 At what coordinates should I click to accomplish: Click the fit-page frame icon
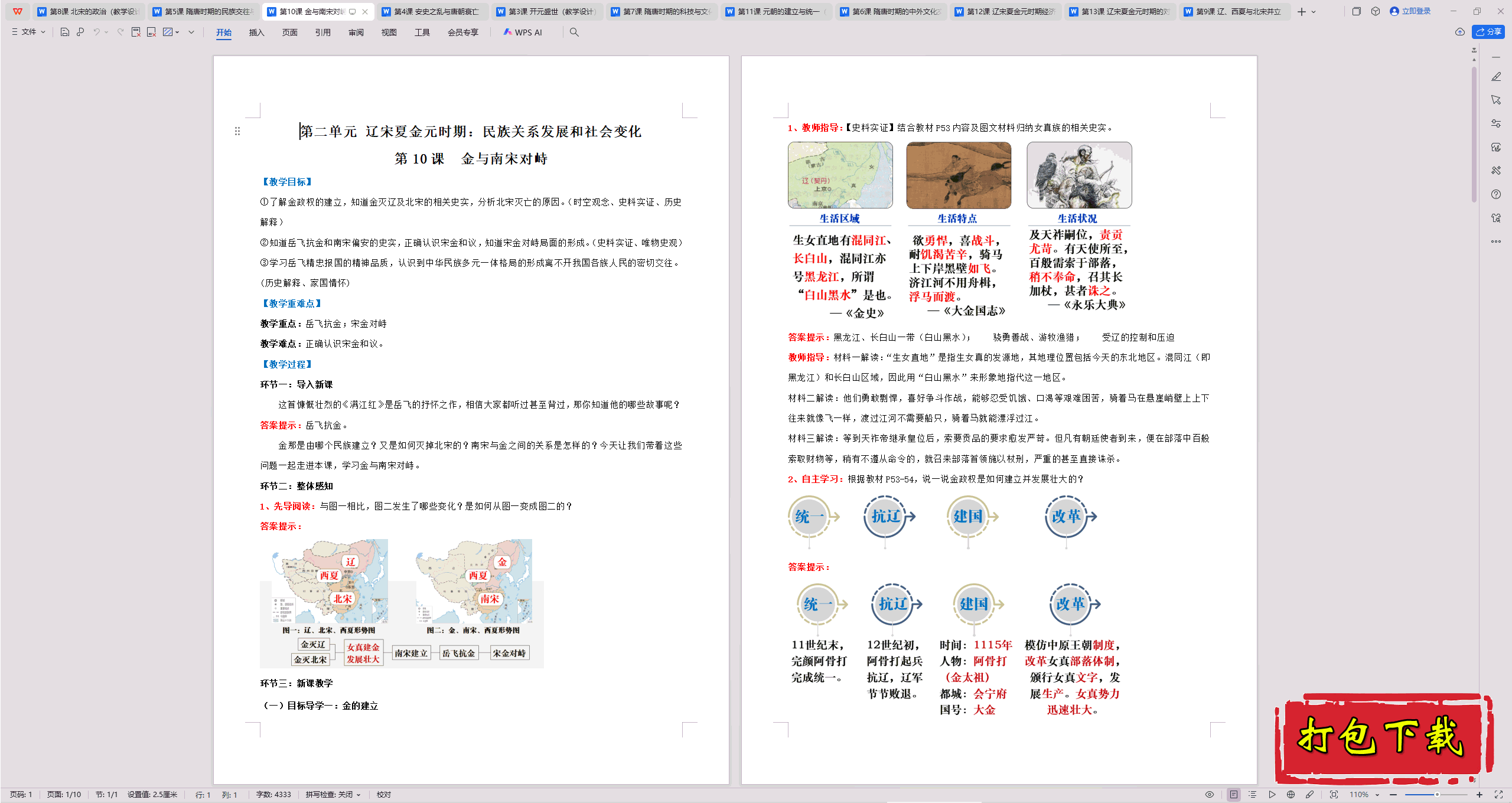[x=1334, y=795]
